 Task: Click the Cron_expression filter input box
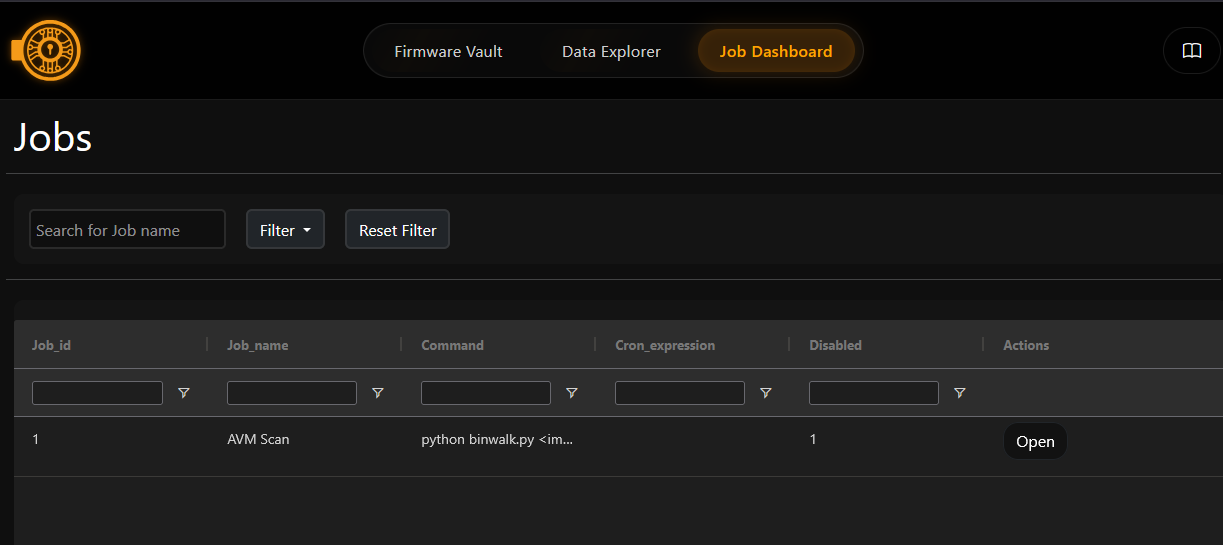pyautogui.click(x=679, y=393)
